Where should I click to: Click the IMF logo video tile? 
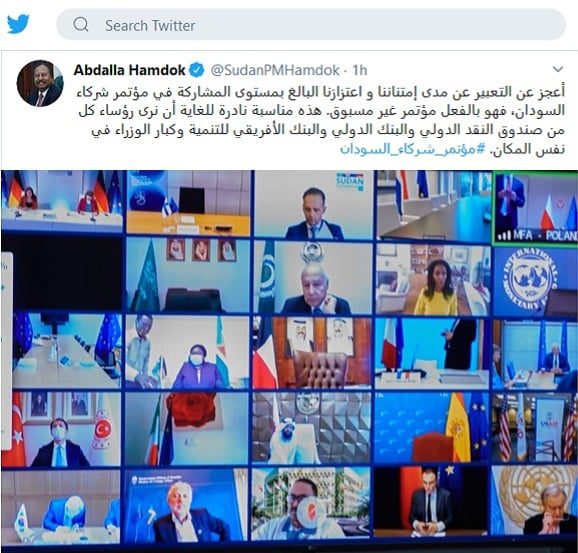tap(535, 282)
